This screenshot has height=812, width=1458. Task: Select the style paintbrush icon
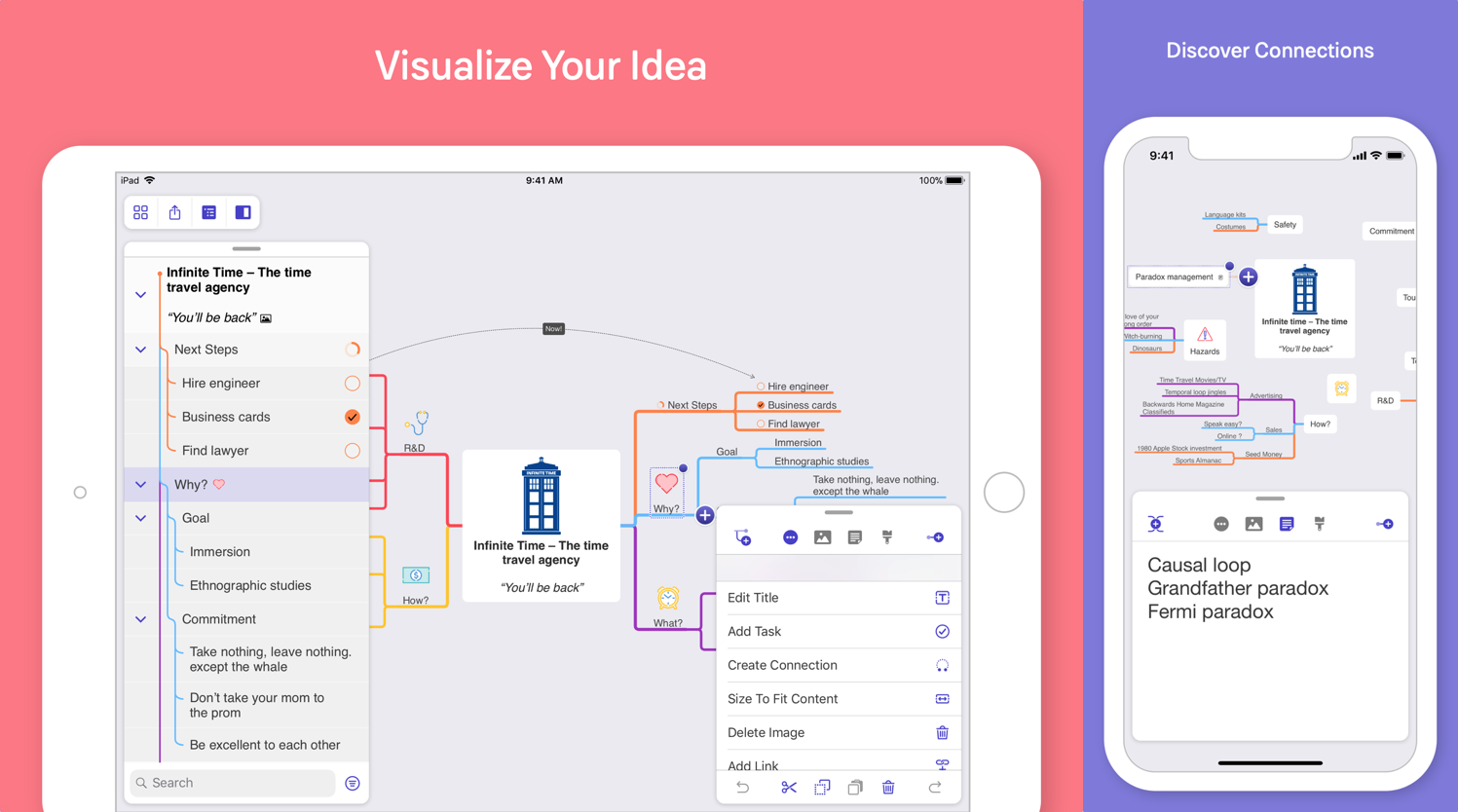[x=887, y=536]
